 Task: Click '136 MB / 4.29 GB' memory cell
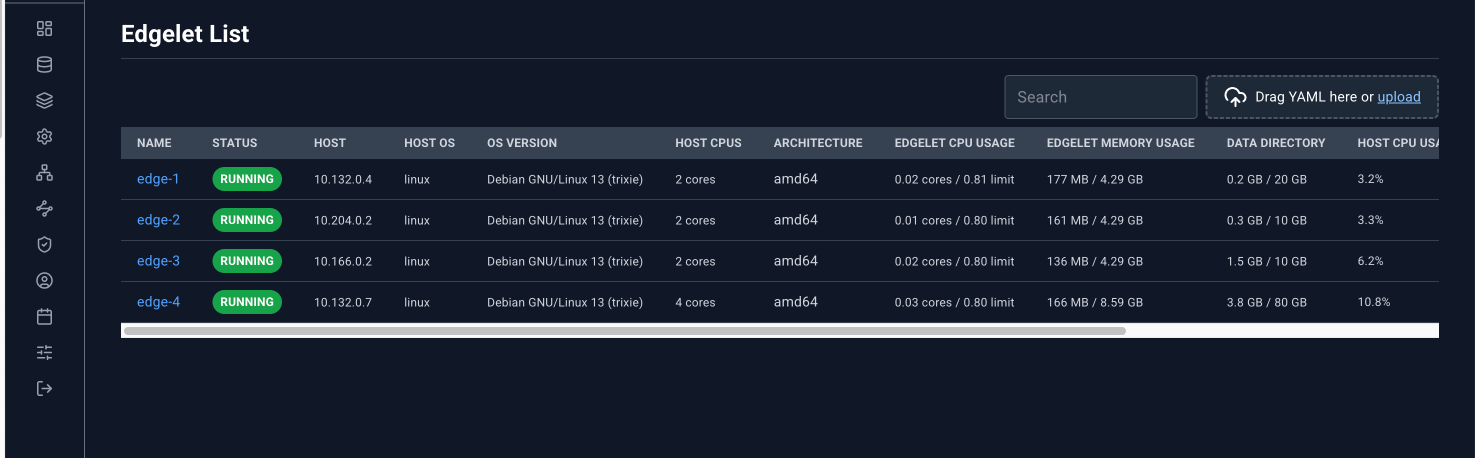click(1095, 262)
